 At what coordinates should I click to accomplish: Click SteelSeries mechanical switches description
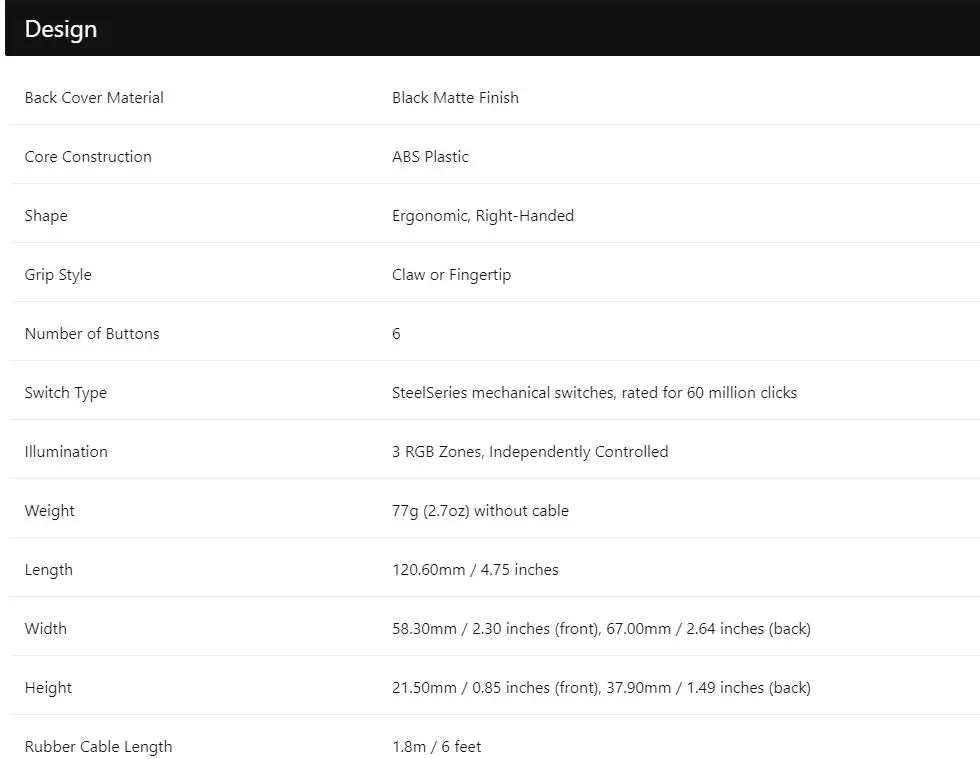594,393
